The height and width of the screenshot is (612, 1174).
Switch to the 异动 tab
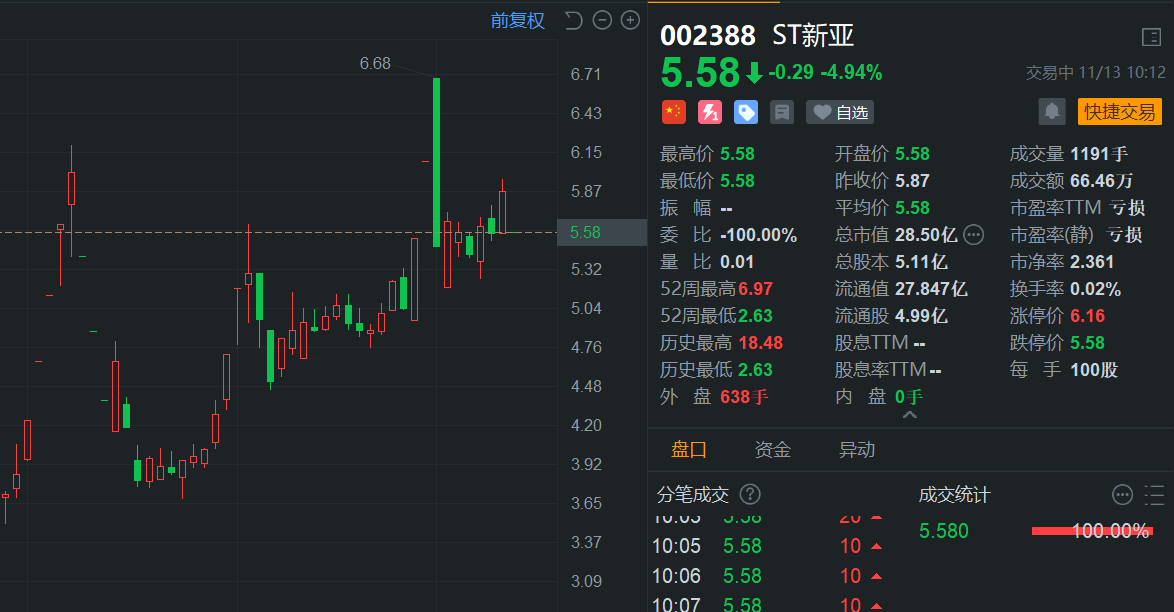click(x=857, y=449)
